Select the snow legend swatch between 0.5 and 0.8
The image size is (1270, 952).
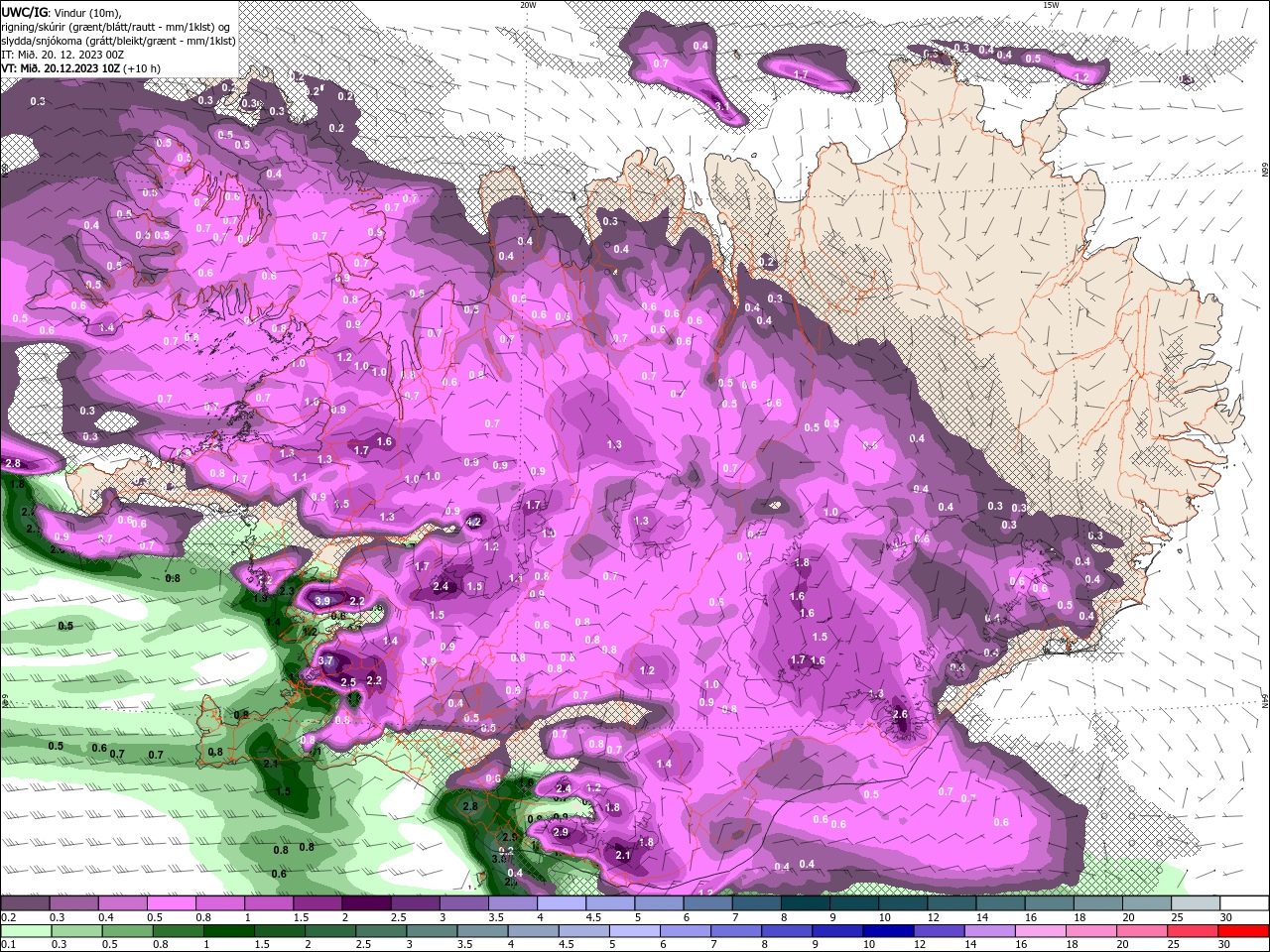(x=171, y=903)
